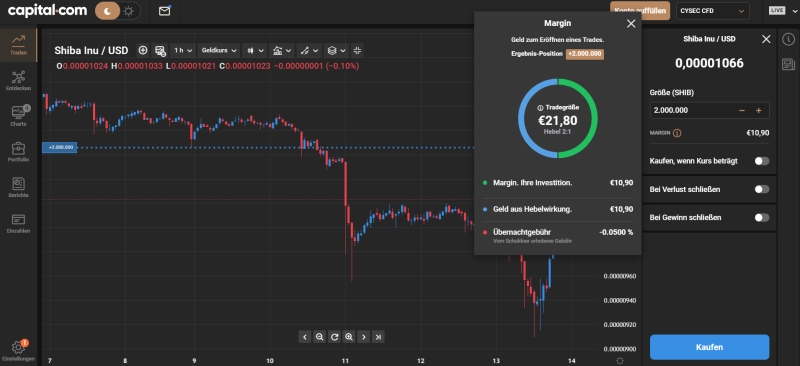Open the indicators dropdown
The height and width of the screenshot is (366, 800).
click(282, 50)
